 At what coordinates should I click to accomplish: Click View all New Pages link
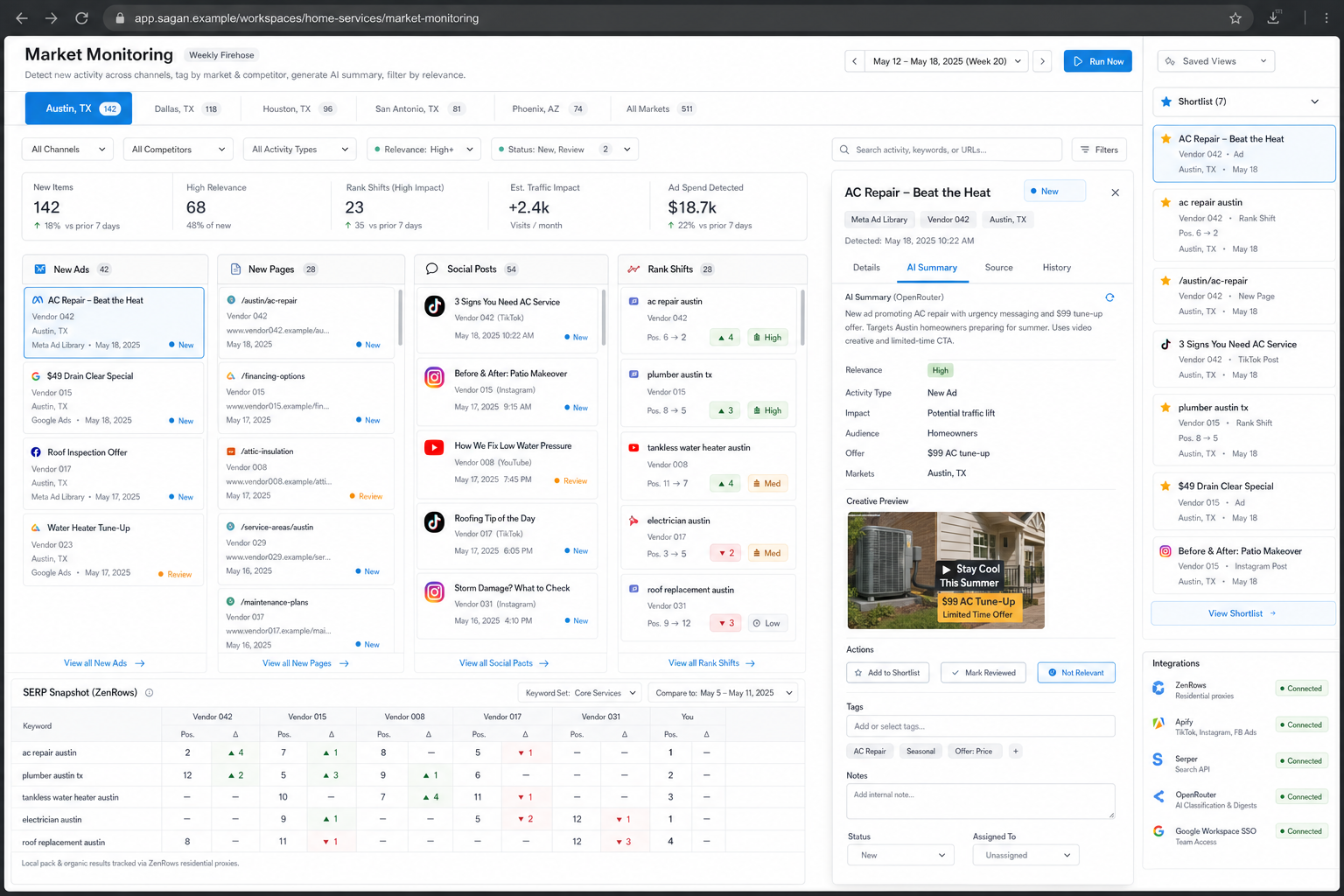click(x=305, y=663)
